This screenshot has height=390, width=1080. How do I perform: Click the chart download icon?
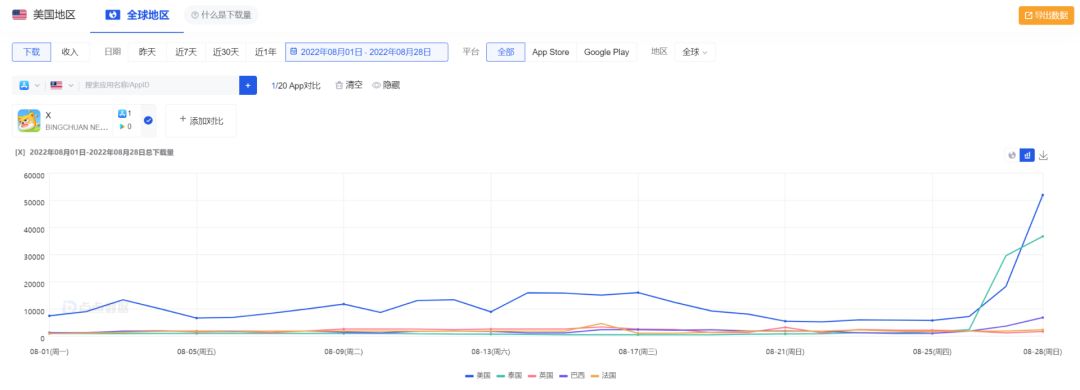(1043, 156)
